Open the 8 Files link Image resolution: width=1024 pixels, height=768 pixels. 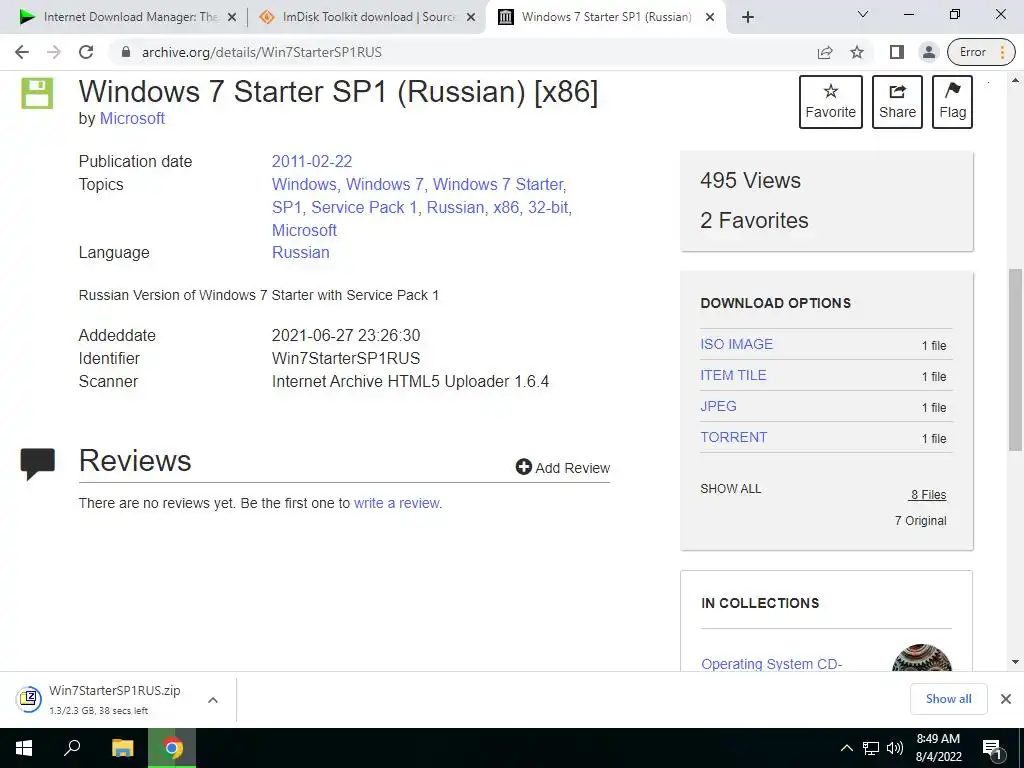tap(928, 494)
